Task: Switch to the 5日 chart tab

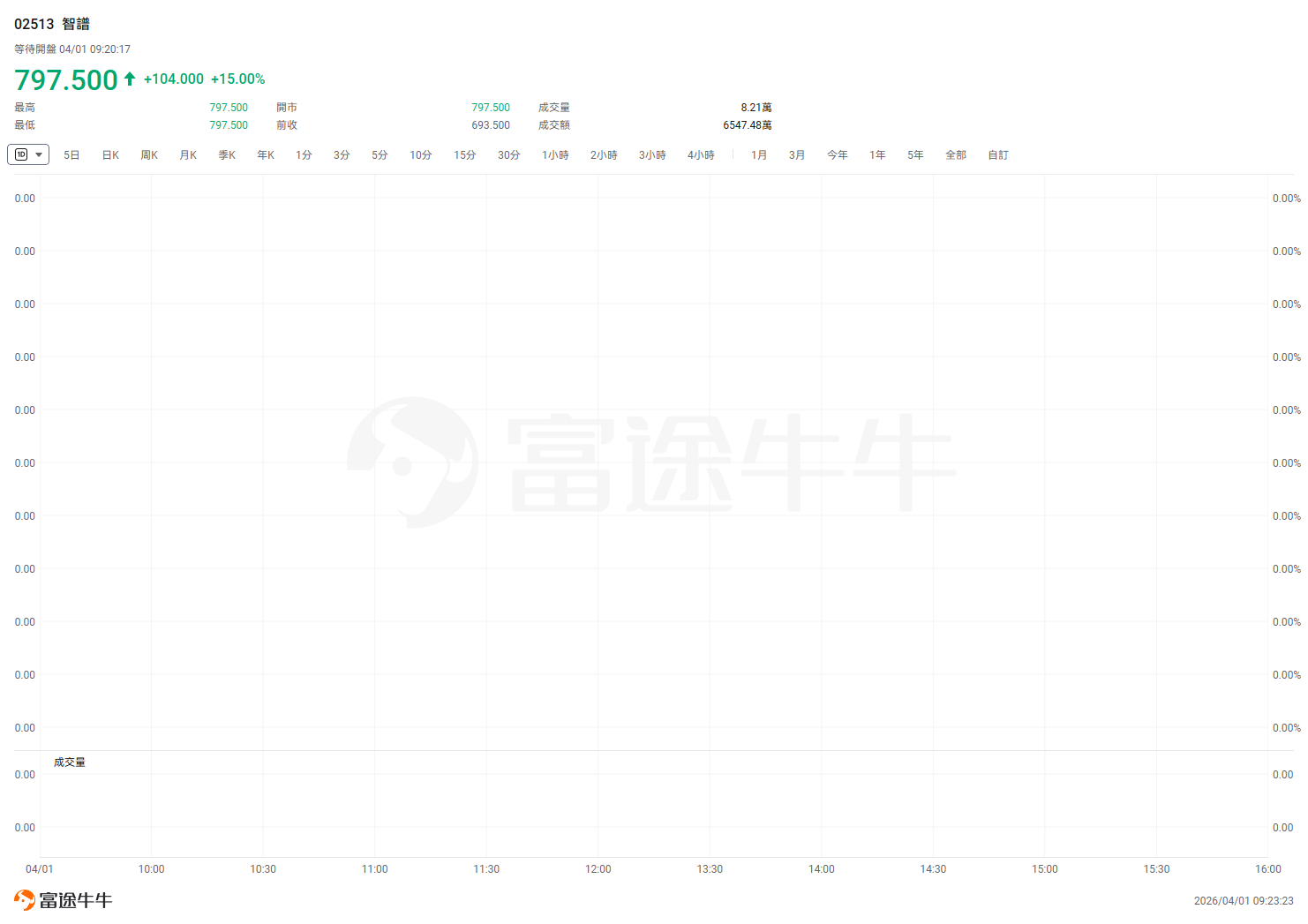Action: click(x=71, y=155)
